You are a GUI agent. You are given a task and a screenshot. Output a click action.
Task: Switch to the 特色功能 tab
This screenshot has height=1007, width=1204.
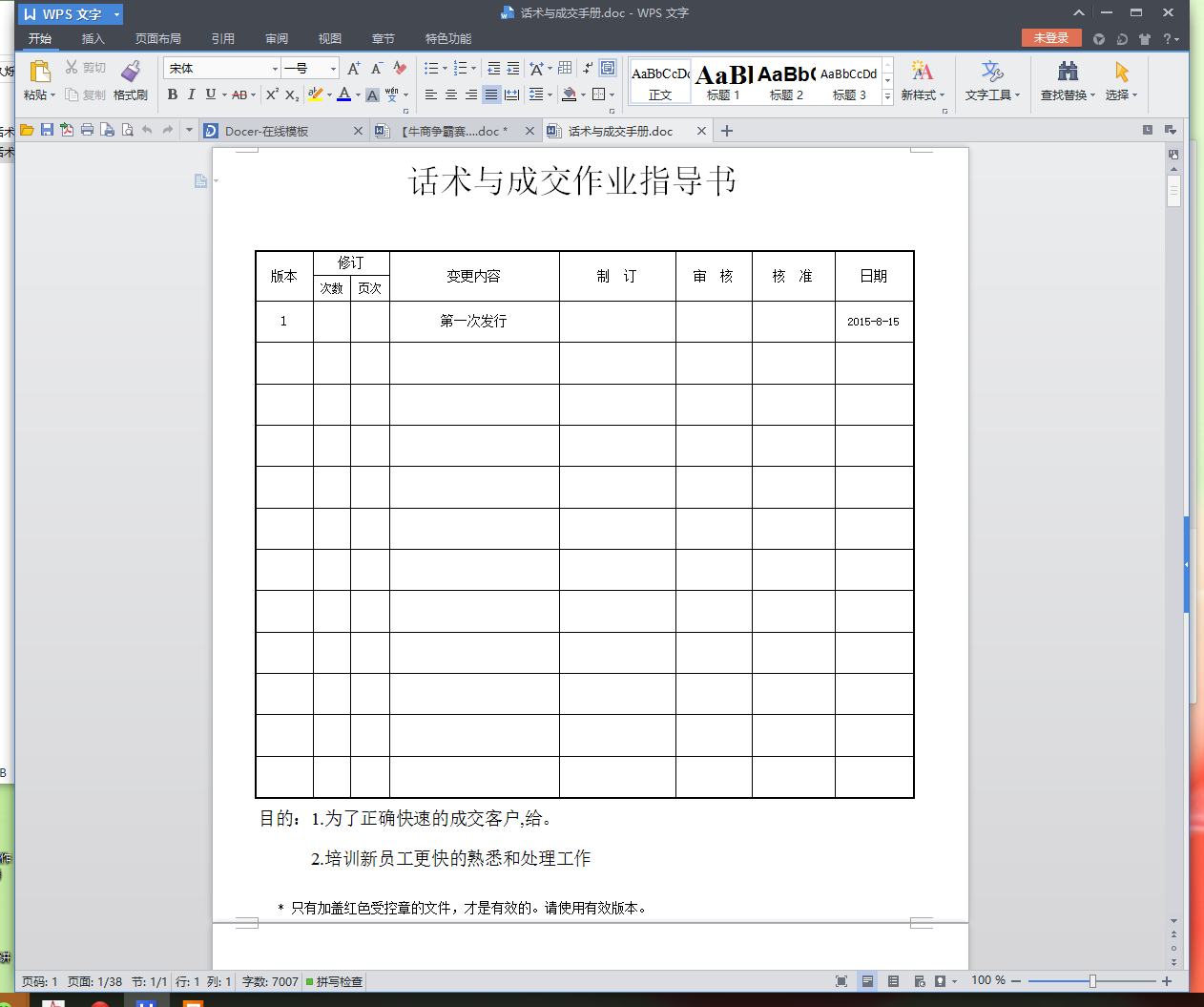tap(448, 38)
